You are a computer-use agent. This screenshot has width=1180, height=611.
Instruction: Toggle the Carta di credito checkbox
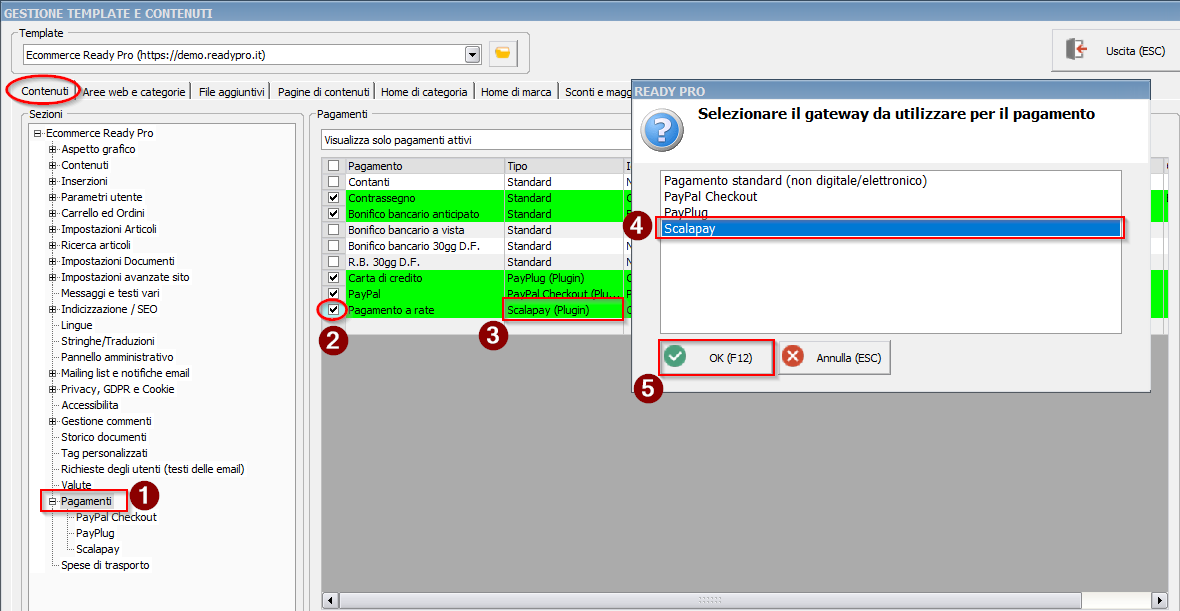(x=333, y=278)
